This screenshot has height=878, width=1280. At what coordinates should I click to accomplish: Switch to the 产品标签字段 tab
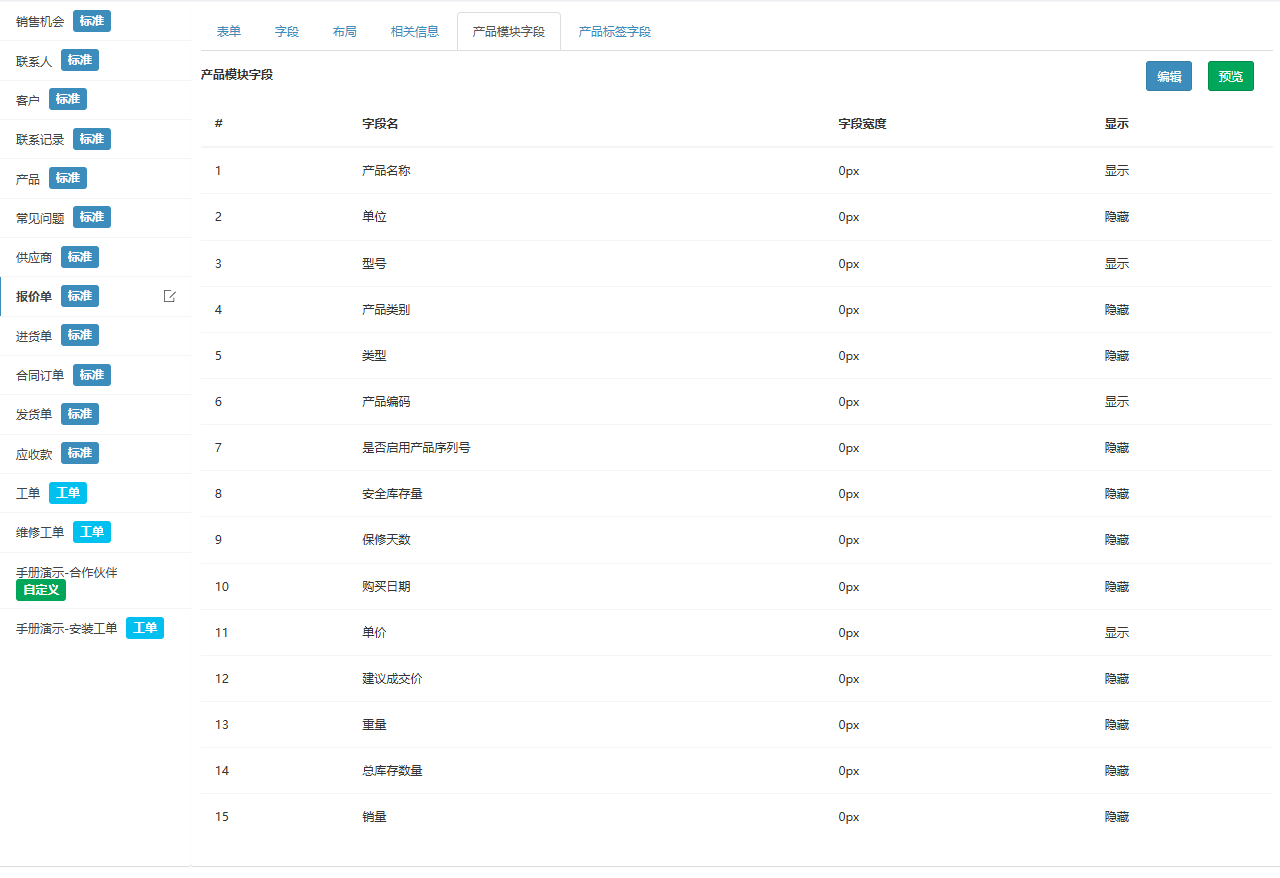pyautogui.click(x=615, y=31)
